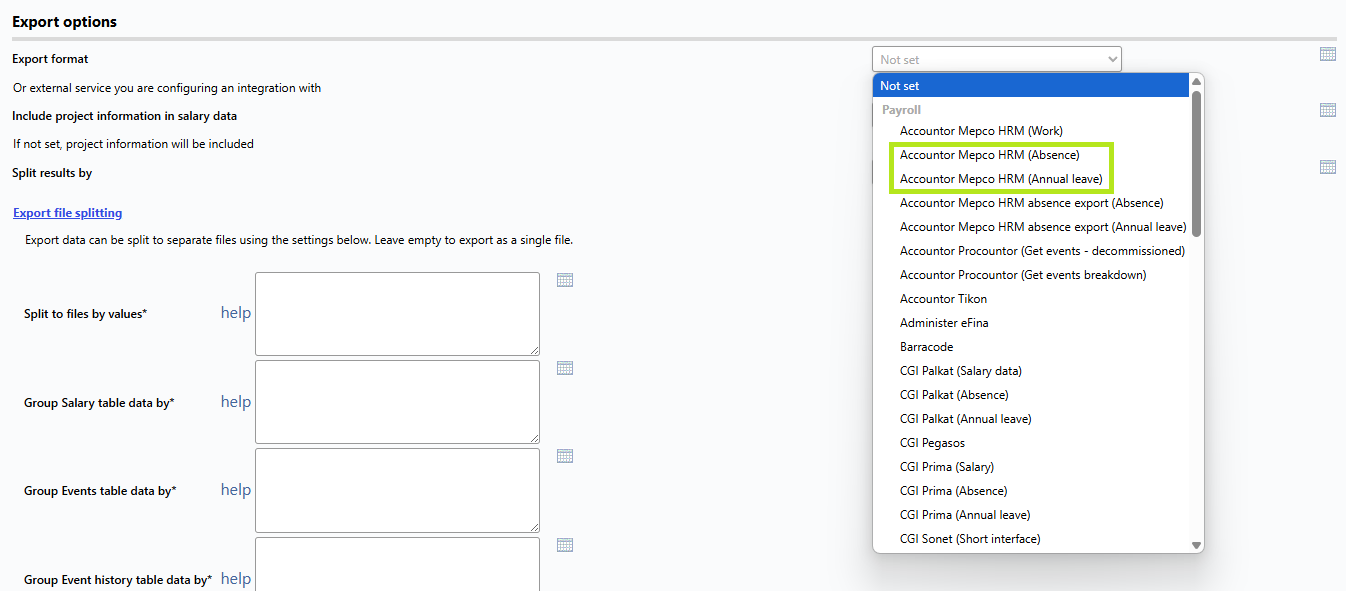Click the table icon beside Export format

click(x=1328, y=54)
